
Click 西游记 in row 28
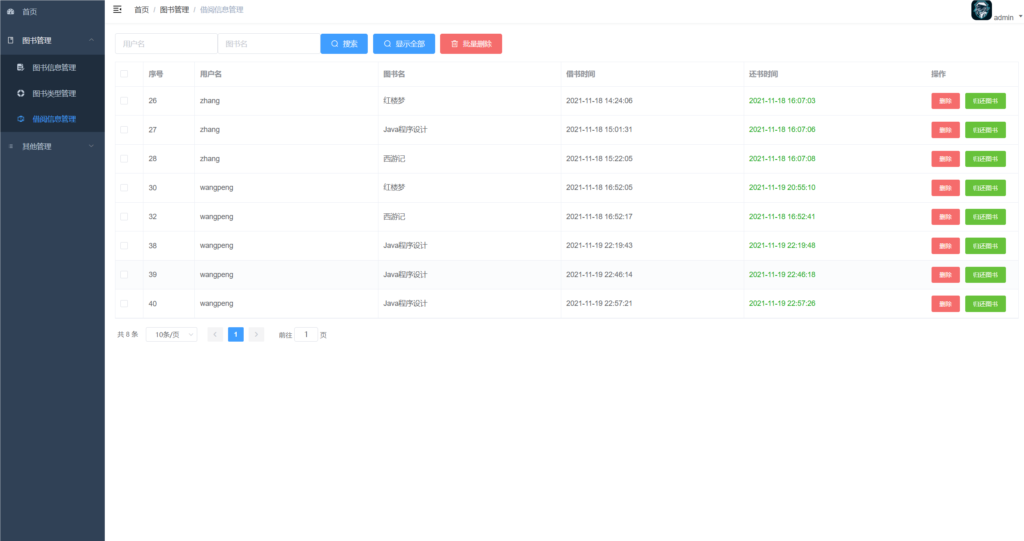tap(394, 159)
